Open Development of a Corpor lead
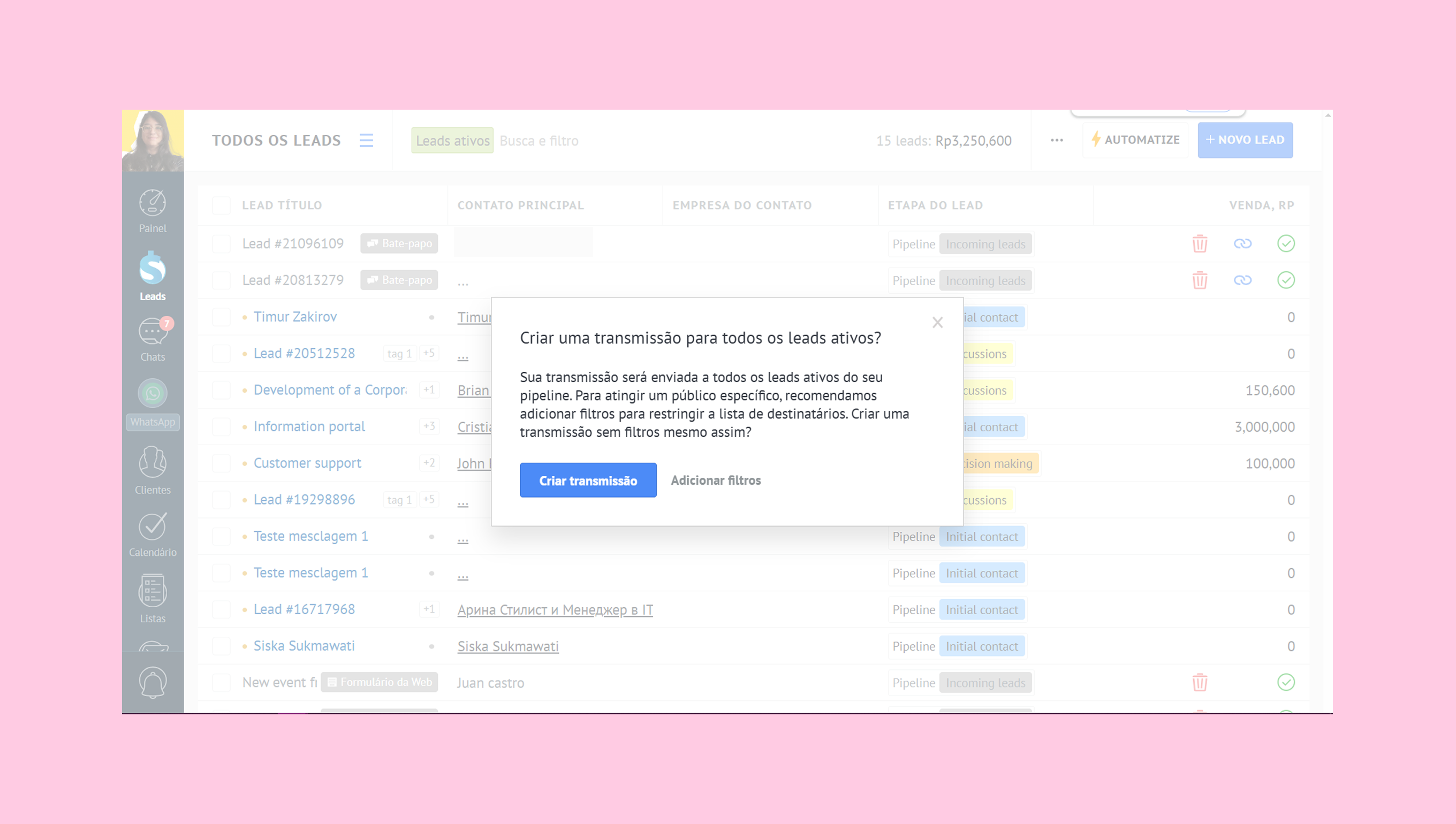The height and width of the screenshot is (824, 1456). tap(330, 390)
